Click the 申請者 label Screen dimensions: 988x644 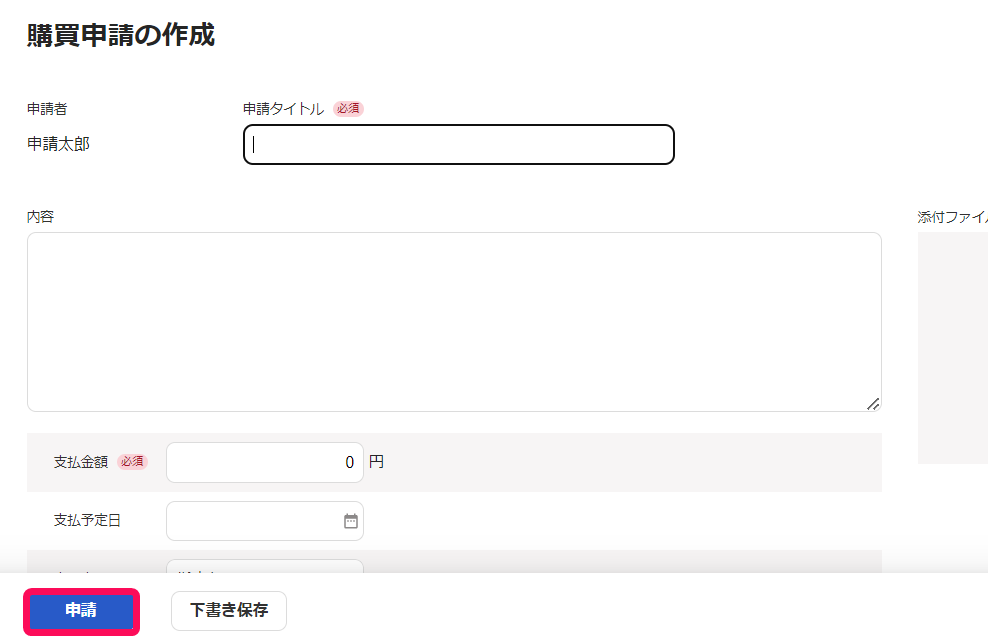[x=47, y=109]
